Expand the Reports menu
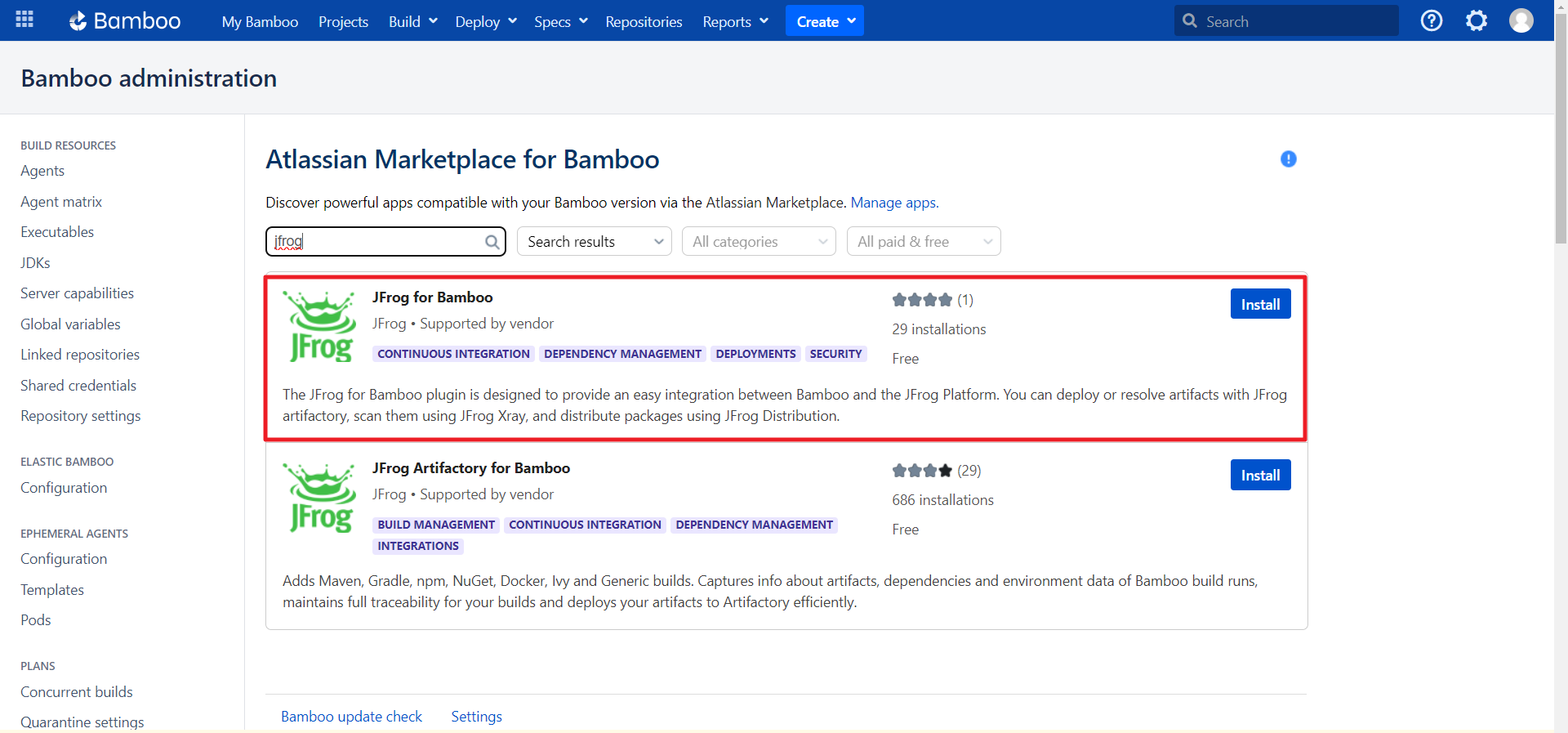The image size is (1568, 733). click(736, 21)
